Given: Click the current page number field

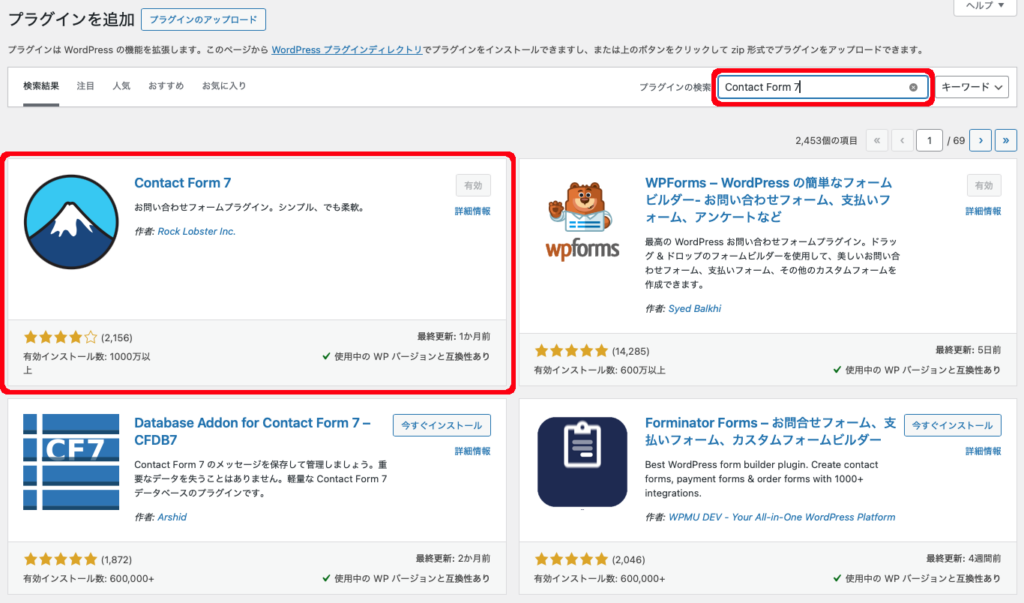Looking at the screenshot, I should pyautogui.click(x=930, y=141).
